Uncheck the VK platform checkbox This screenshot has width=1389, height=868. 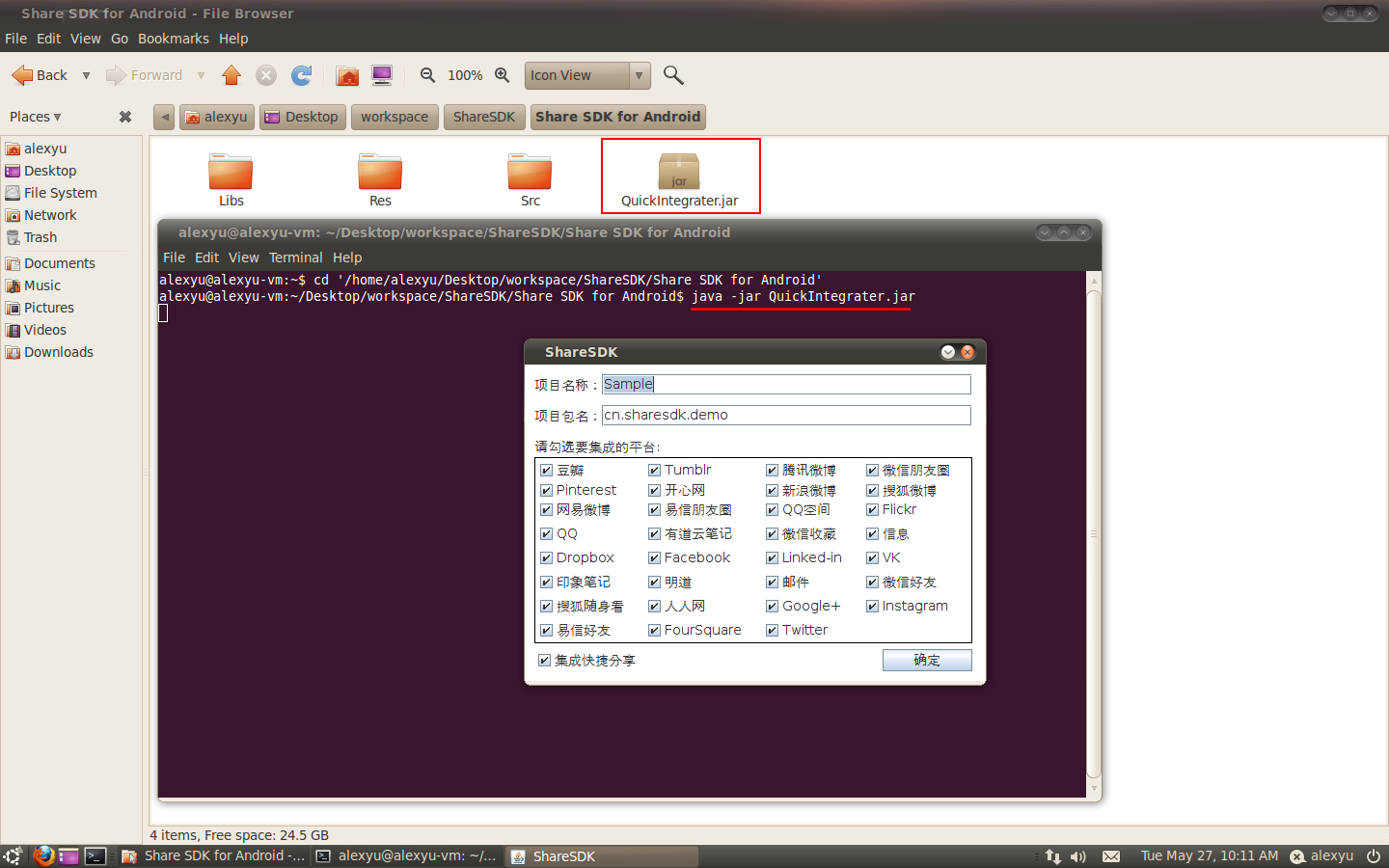pos(873,557)
